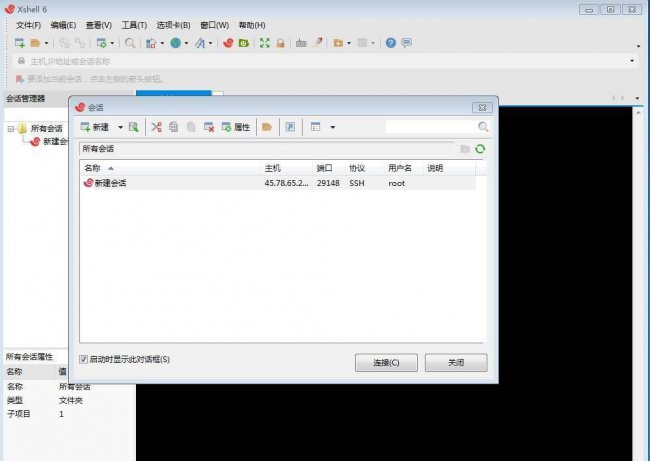Click the green Xagent icon in toolbar
The height and width of the screenshot is (461, 650).
coord(244,43)
